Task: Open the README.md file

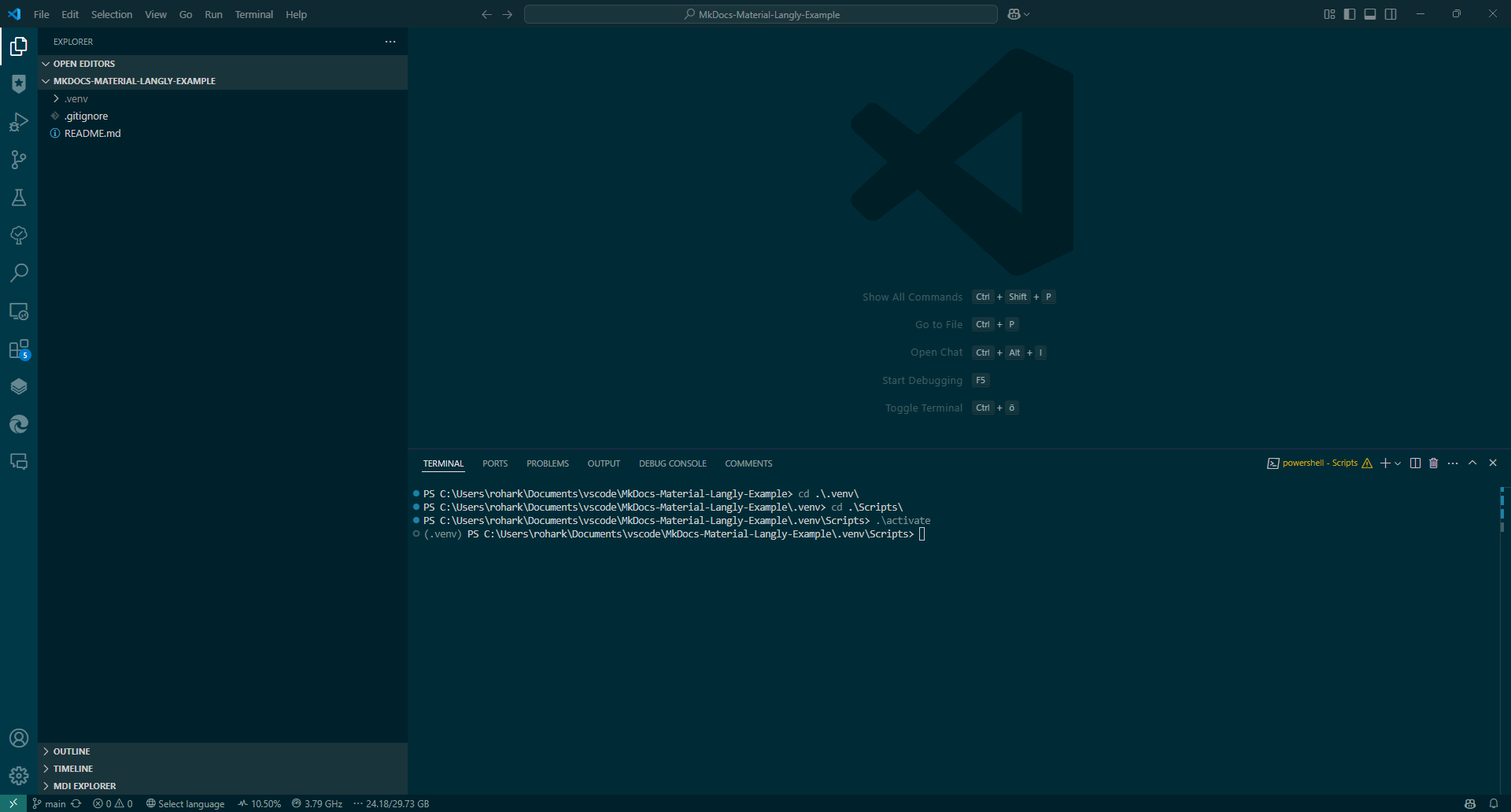Action: click(x=223, y=133)
